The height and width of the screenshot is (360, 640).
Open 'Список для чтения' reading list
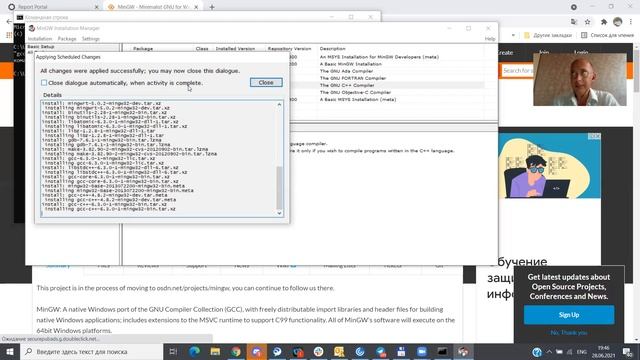(x=607, y=35)
